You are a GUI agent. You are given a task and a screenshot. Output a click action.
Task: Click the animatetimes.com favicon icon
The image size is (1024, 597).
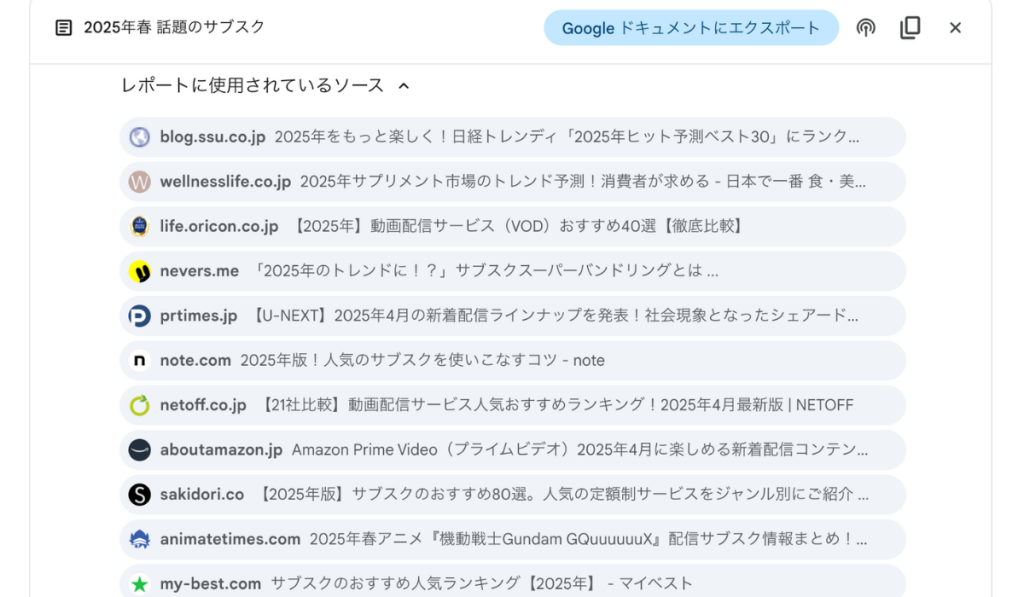coord(140,539)
